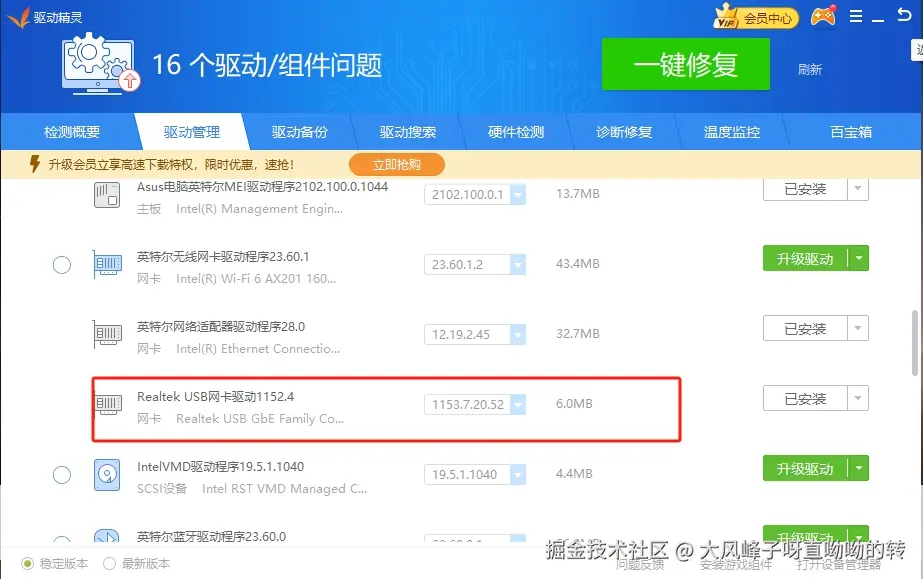The width and height of the screenshot is (923, 579).
Task: Click the green 一键修复 button
Action: (686, 63)
